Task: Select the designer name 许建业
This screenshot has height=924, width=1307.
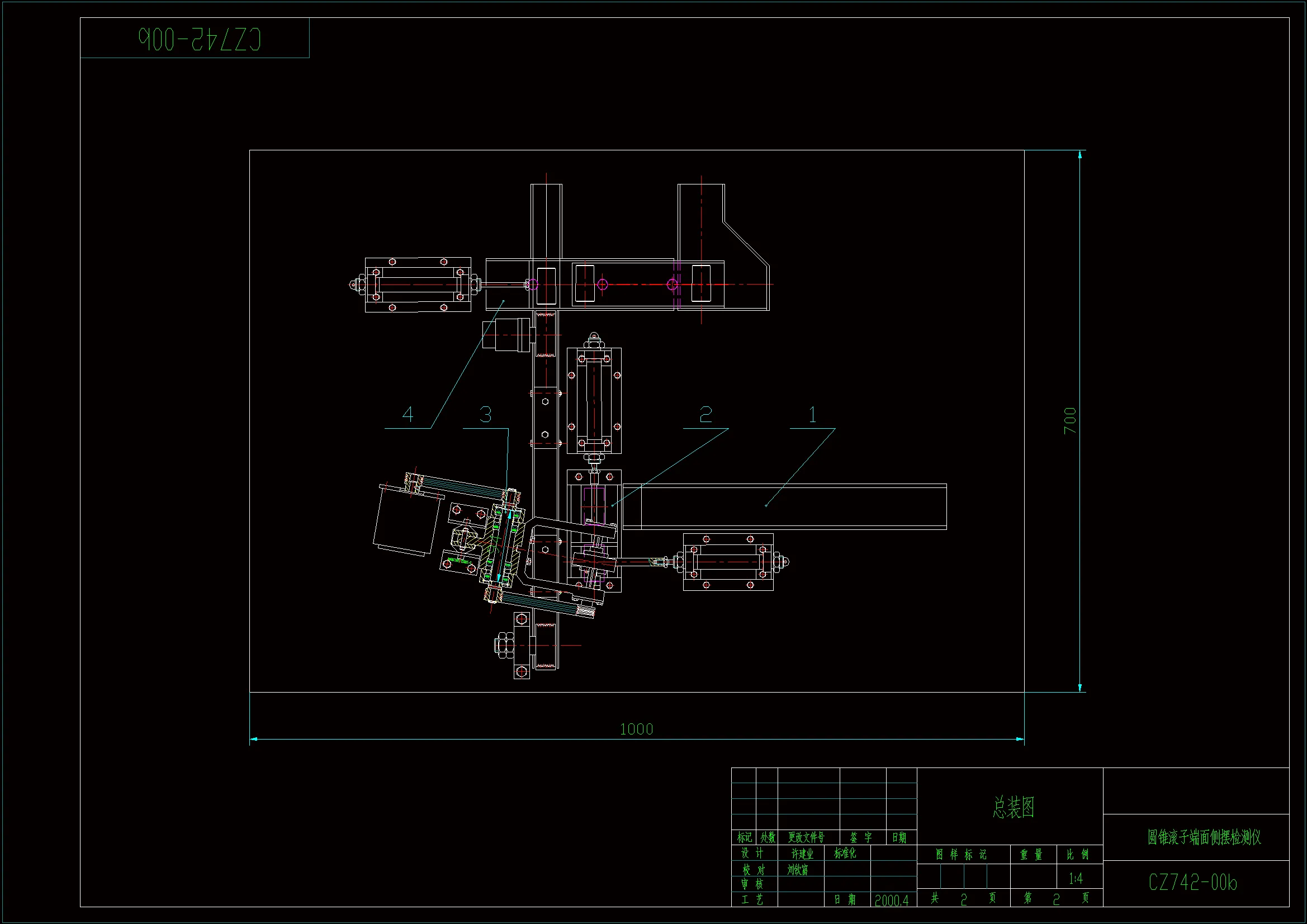Action: 802,854
